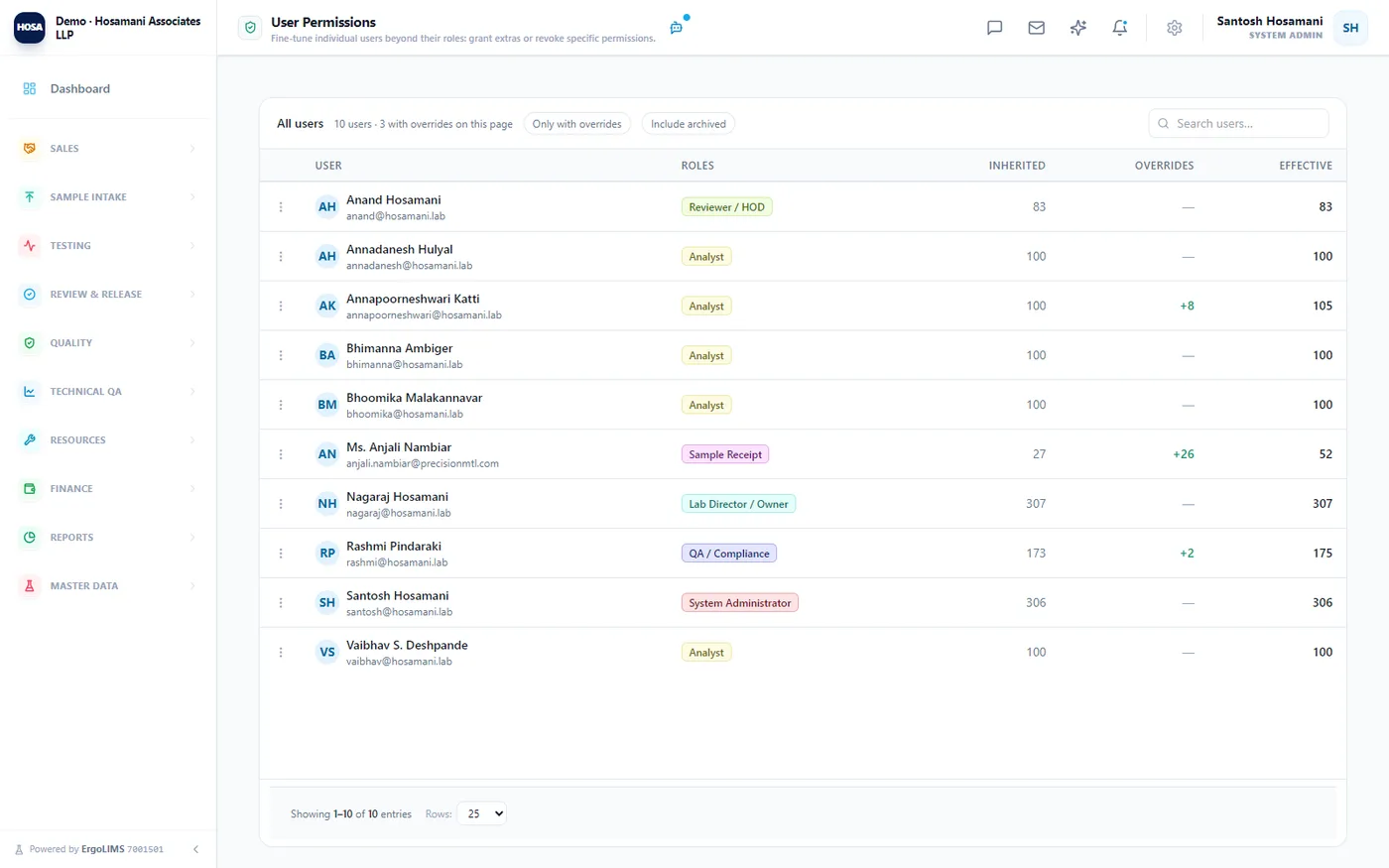Image resolution: width=1389 pixels, height=868 pixels.
Task: Open row actions menu for Rashmi Pindaraki
Action: pyautogui.click(x=281, y=554)
